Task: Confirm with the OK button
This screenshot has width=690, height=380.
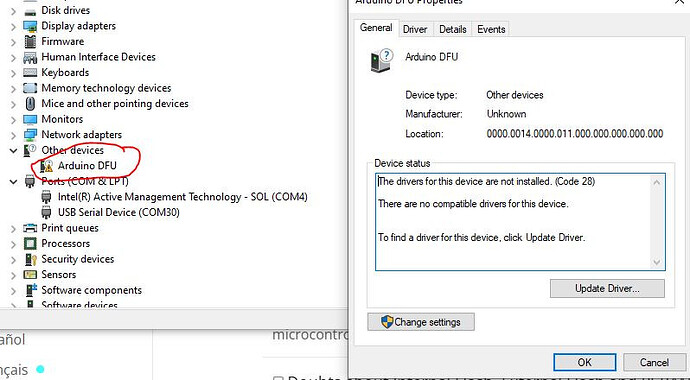Action: [584, 362]
